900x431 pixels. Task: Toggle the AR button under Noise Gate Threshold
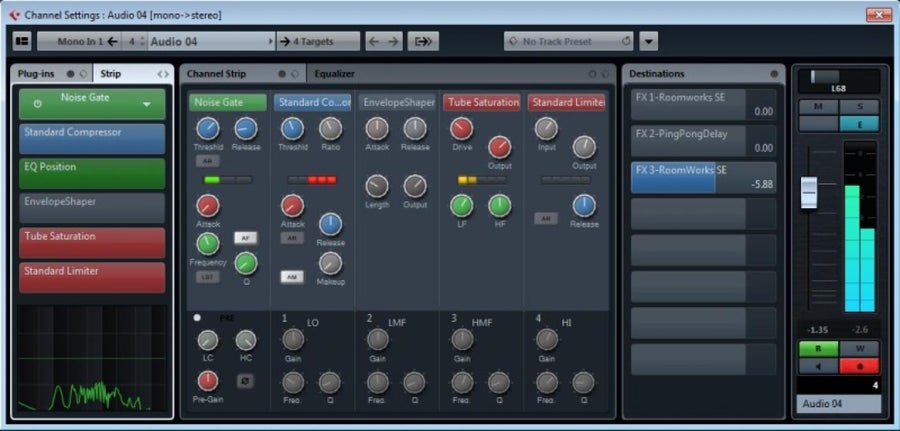(x=207, y=161)
